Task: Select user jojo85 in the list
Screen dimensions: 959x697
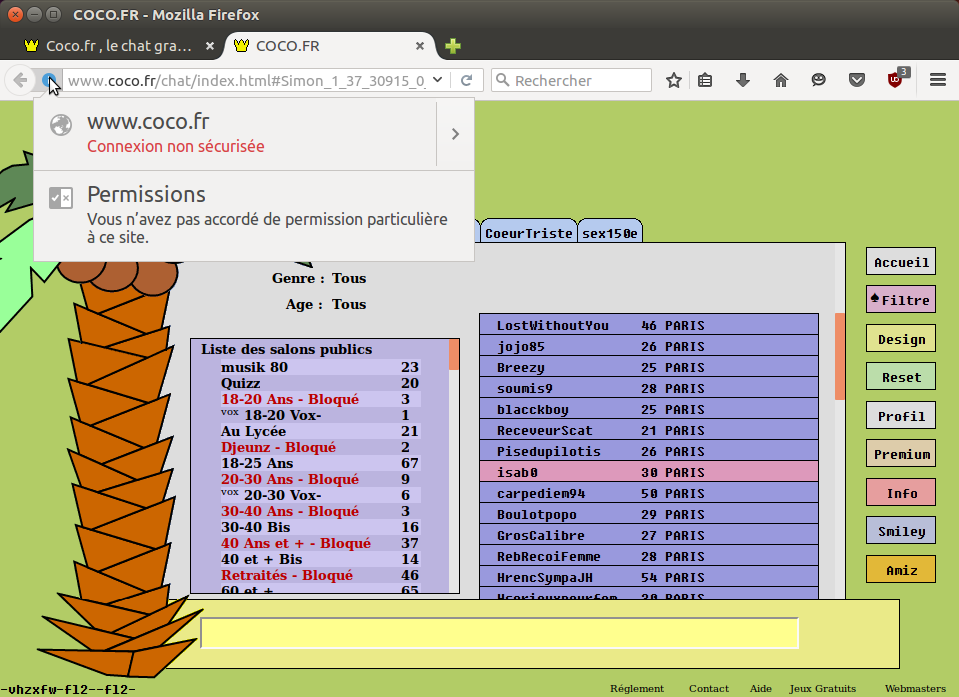Action: point(649,346)
